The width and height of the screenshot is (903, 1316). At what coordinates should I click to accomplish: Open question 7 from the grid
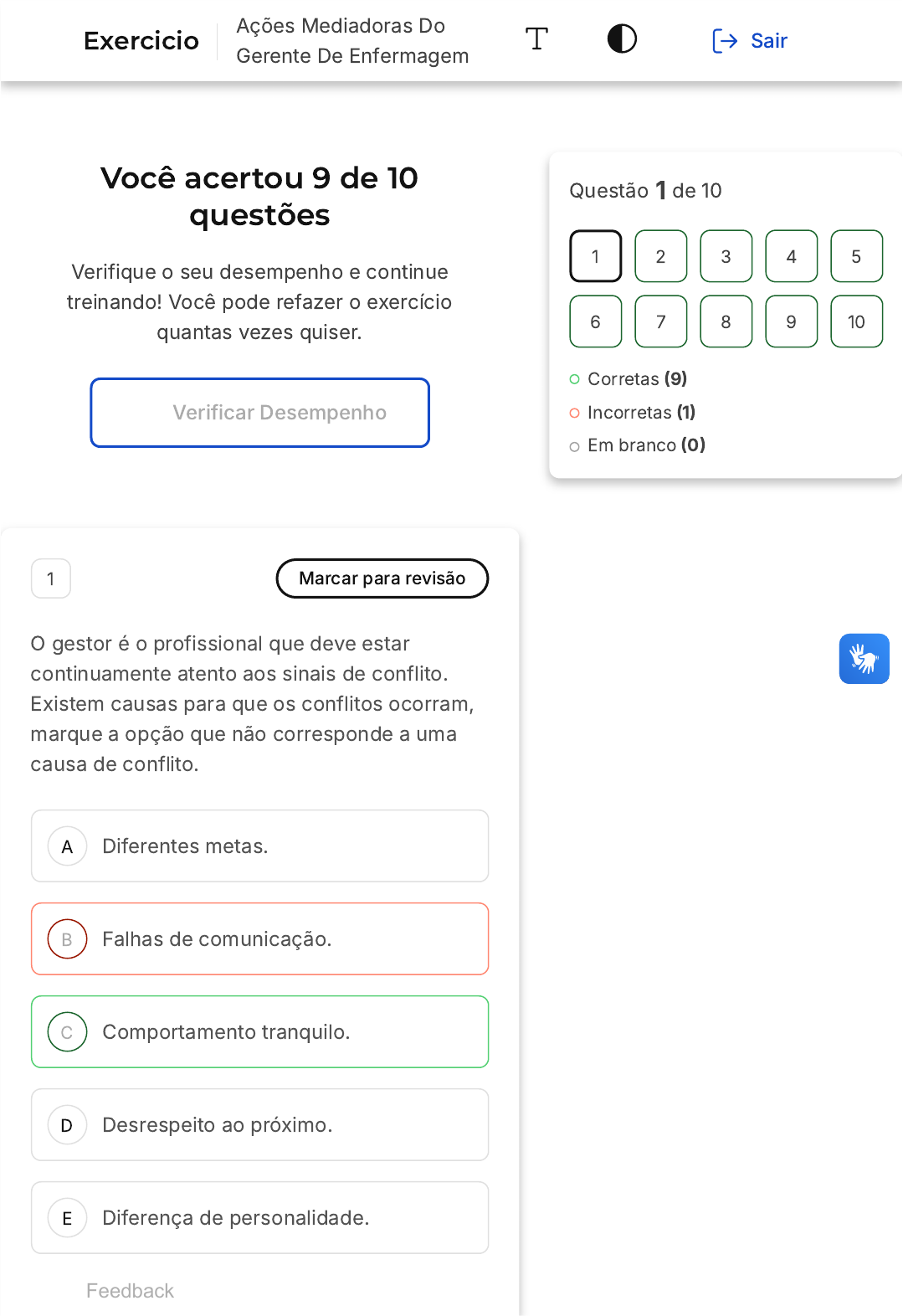[x=660, y=321]
